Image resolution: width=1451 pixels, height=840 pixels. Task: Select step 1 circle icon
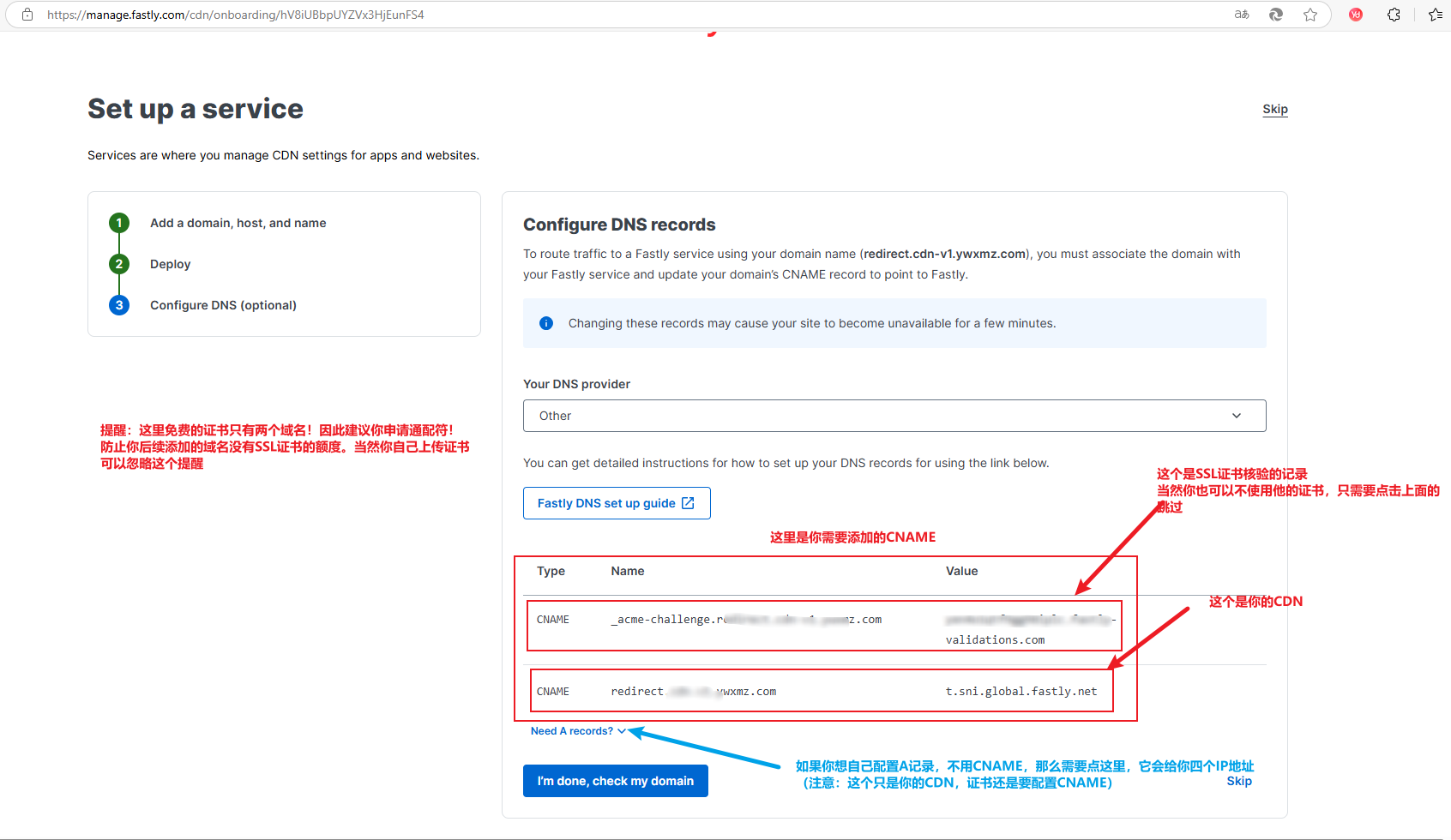point(119,223)
